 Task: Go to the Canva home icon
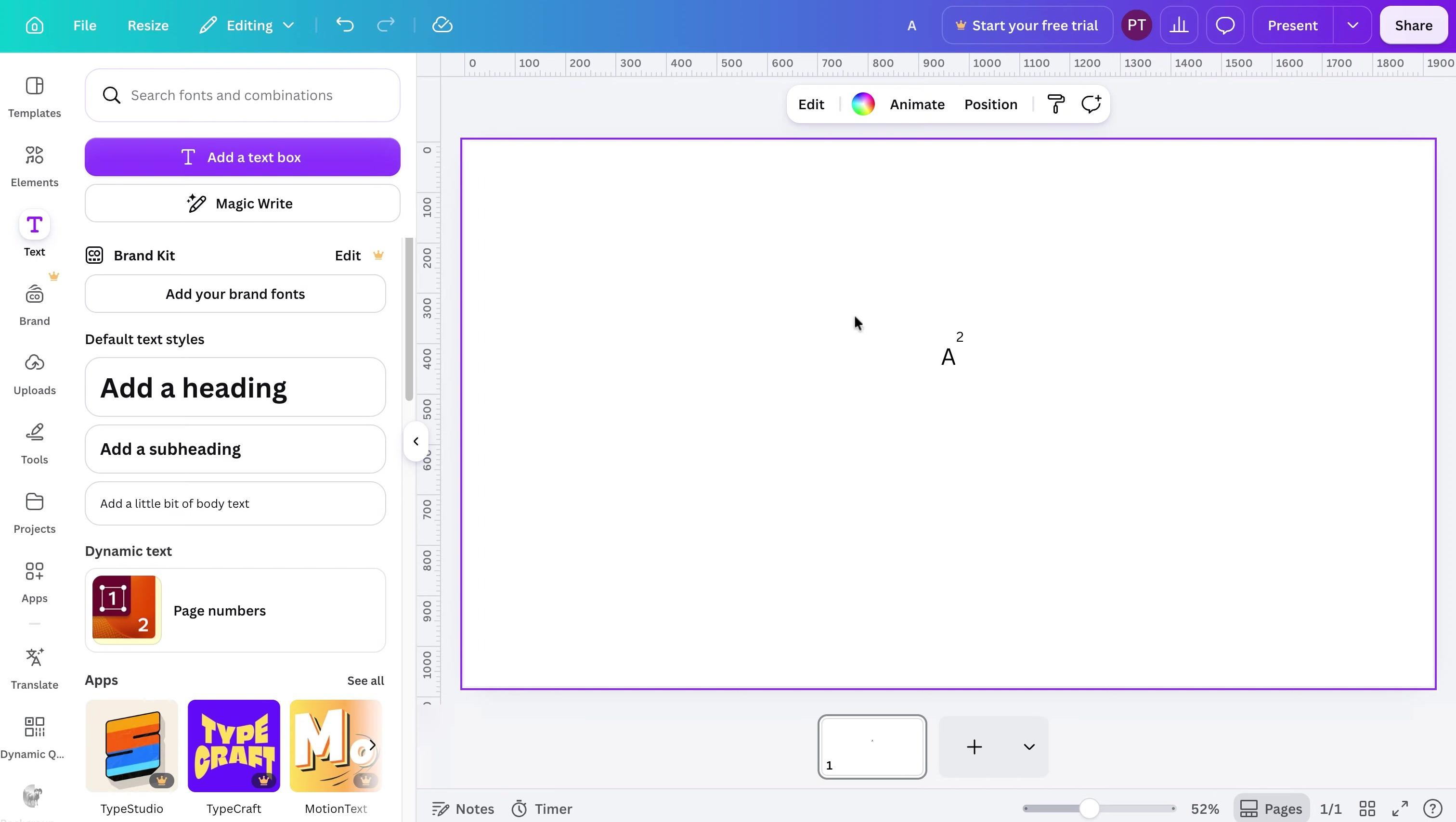click(x=35, y=26)
